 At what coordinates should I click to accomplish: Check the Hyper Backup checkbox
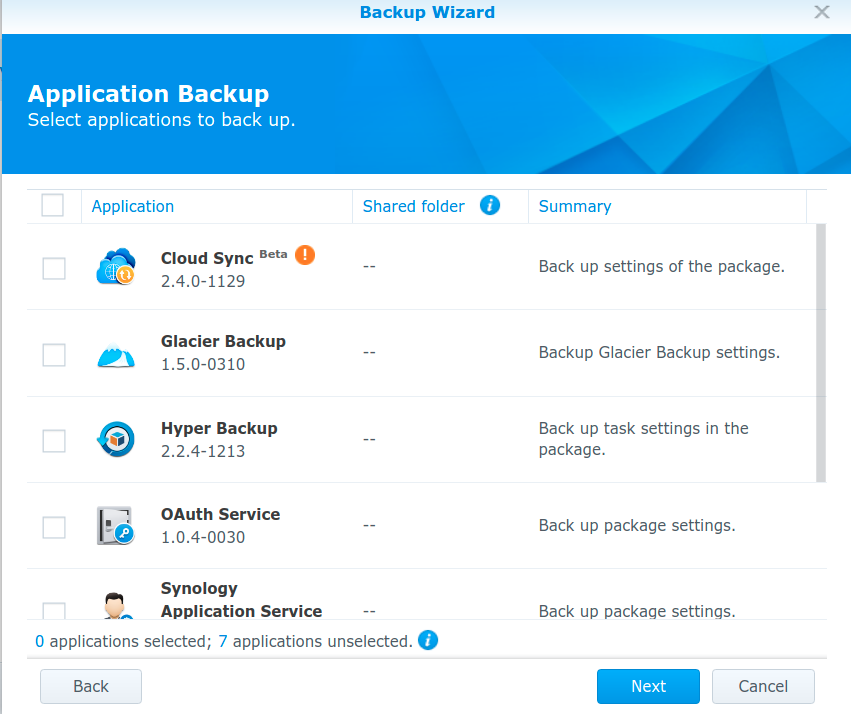pyautogui.click(x=53, y=440)
